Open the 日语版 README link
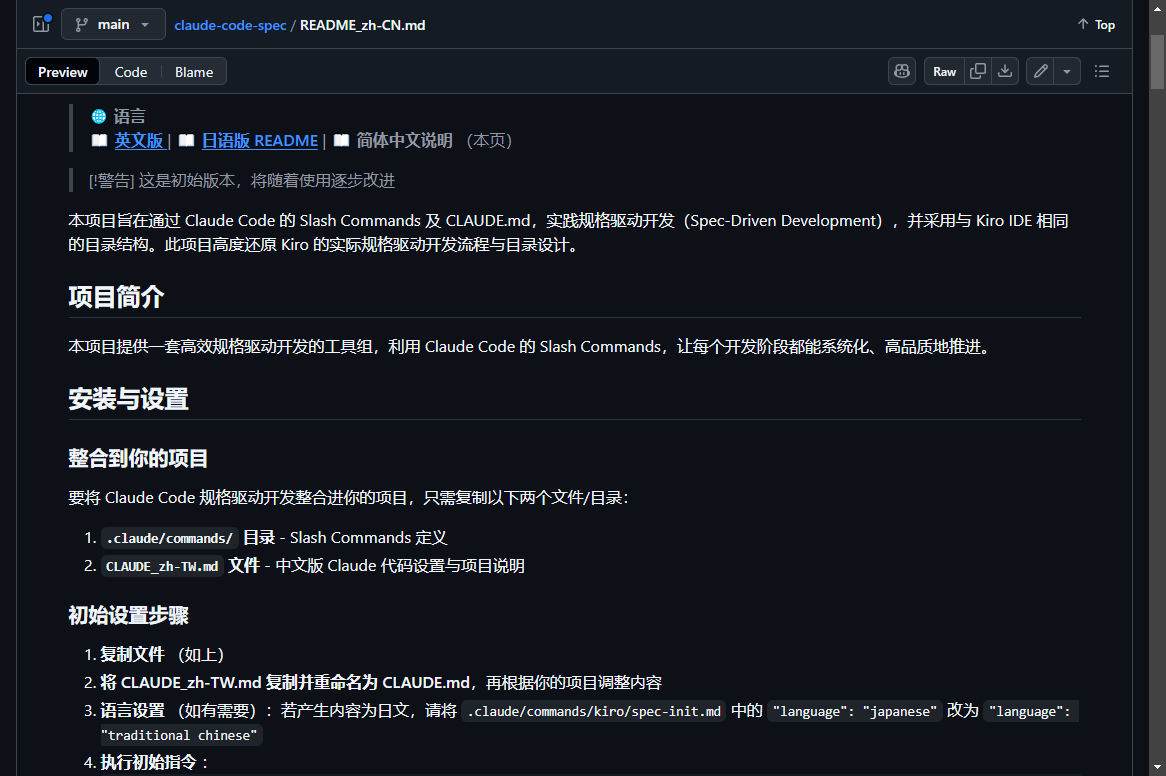The height and width of the screenshot is (776, 1166). 260,140
